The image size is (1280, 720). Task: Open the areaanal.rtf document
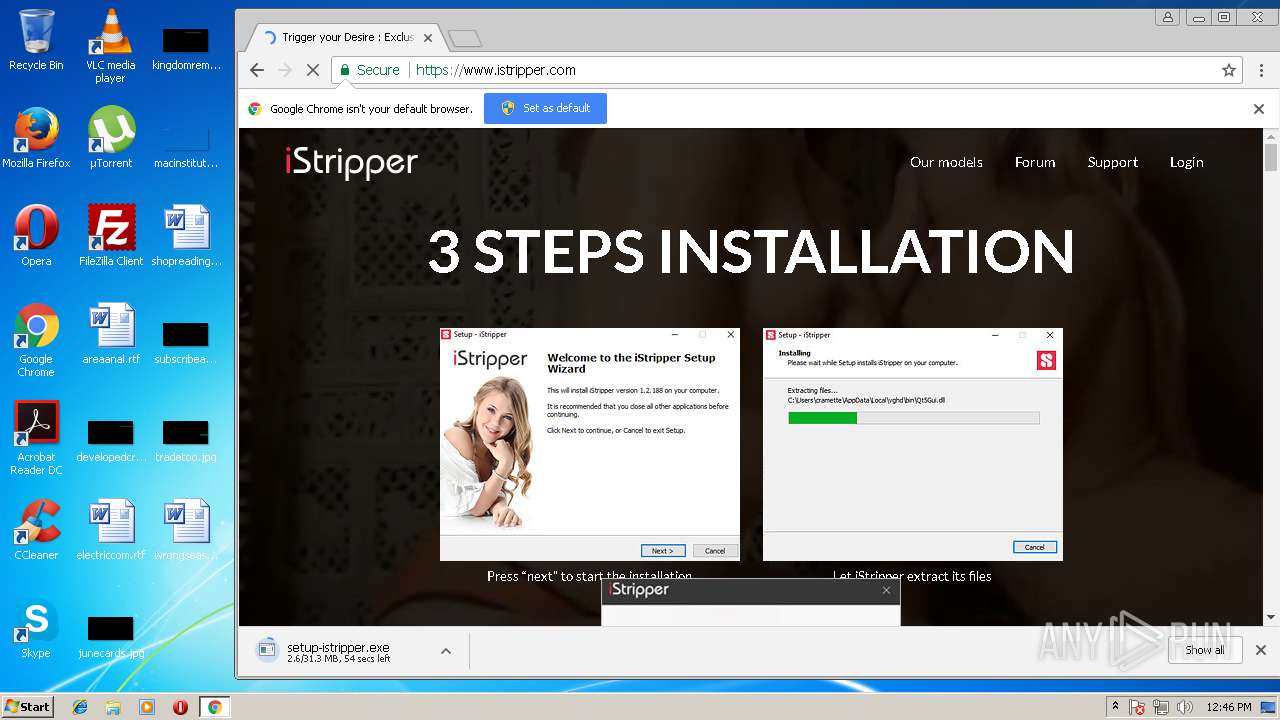pos(110,334)
